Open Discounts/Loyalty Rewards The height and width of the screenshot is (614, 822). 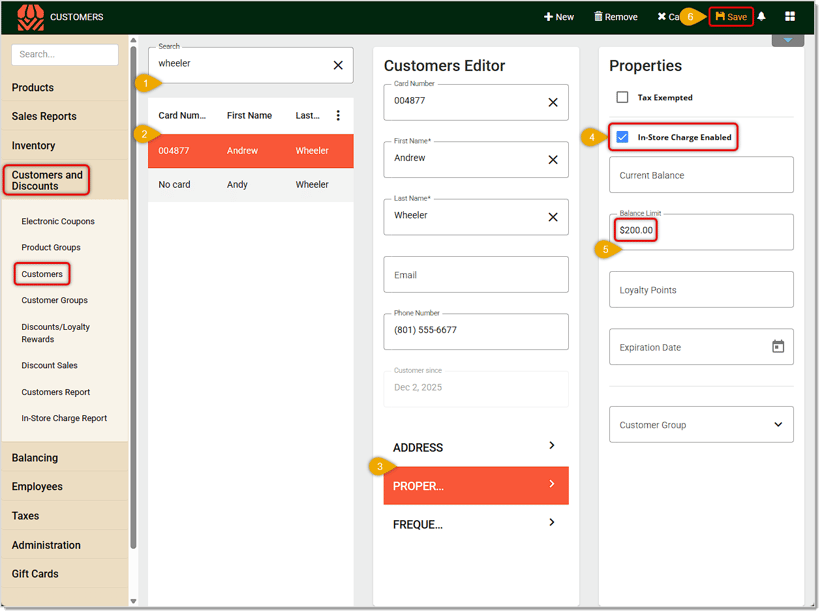(56, 333)
